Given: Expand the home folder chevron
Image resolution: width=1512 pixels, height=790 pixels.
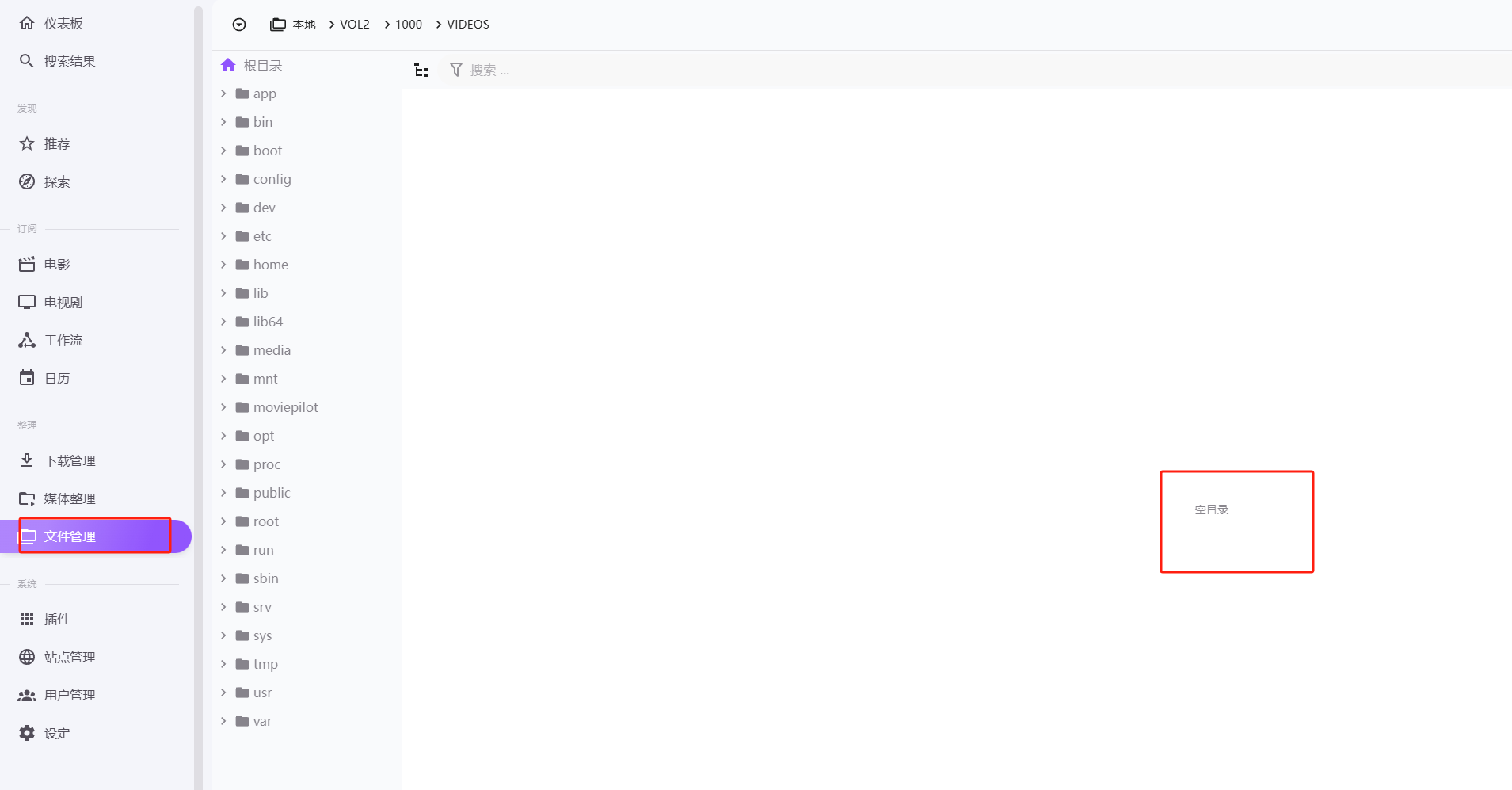Looking at the screenshot, I should [x=223, y=265].
